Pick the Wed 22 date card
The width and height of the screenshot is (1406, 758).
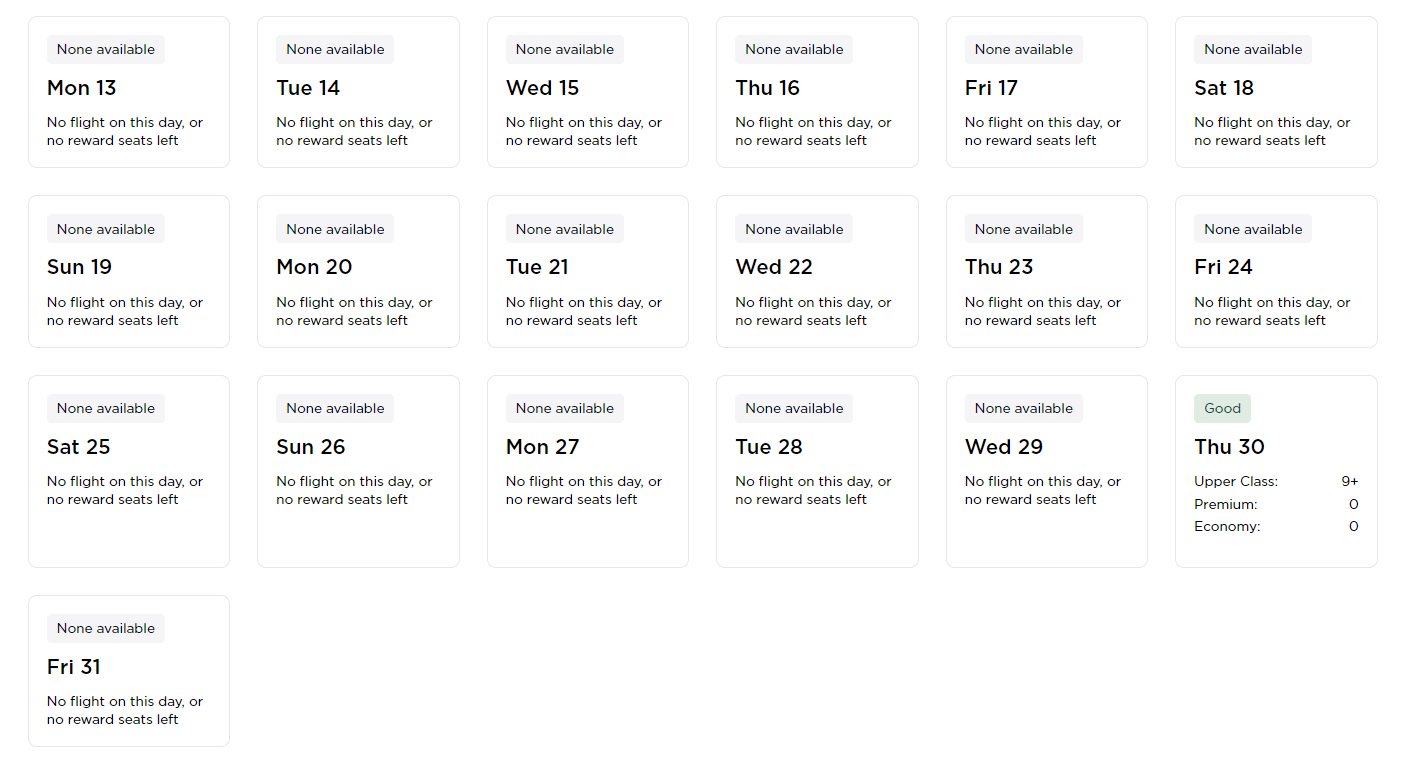(817, 271)
